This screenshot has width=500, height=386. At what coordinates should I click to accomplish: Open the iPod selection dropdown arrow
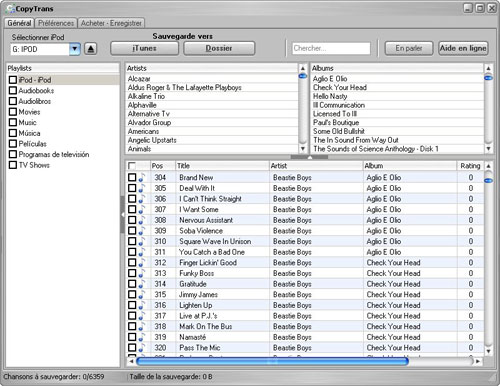[75, 49]
